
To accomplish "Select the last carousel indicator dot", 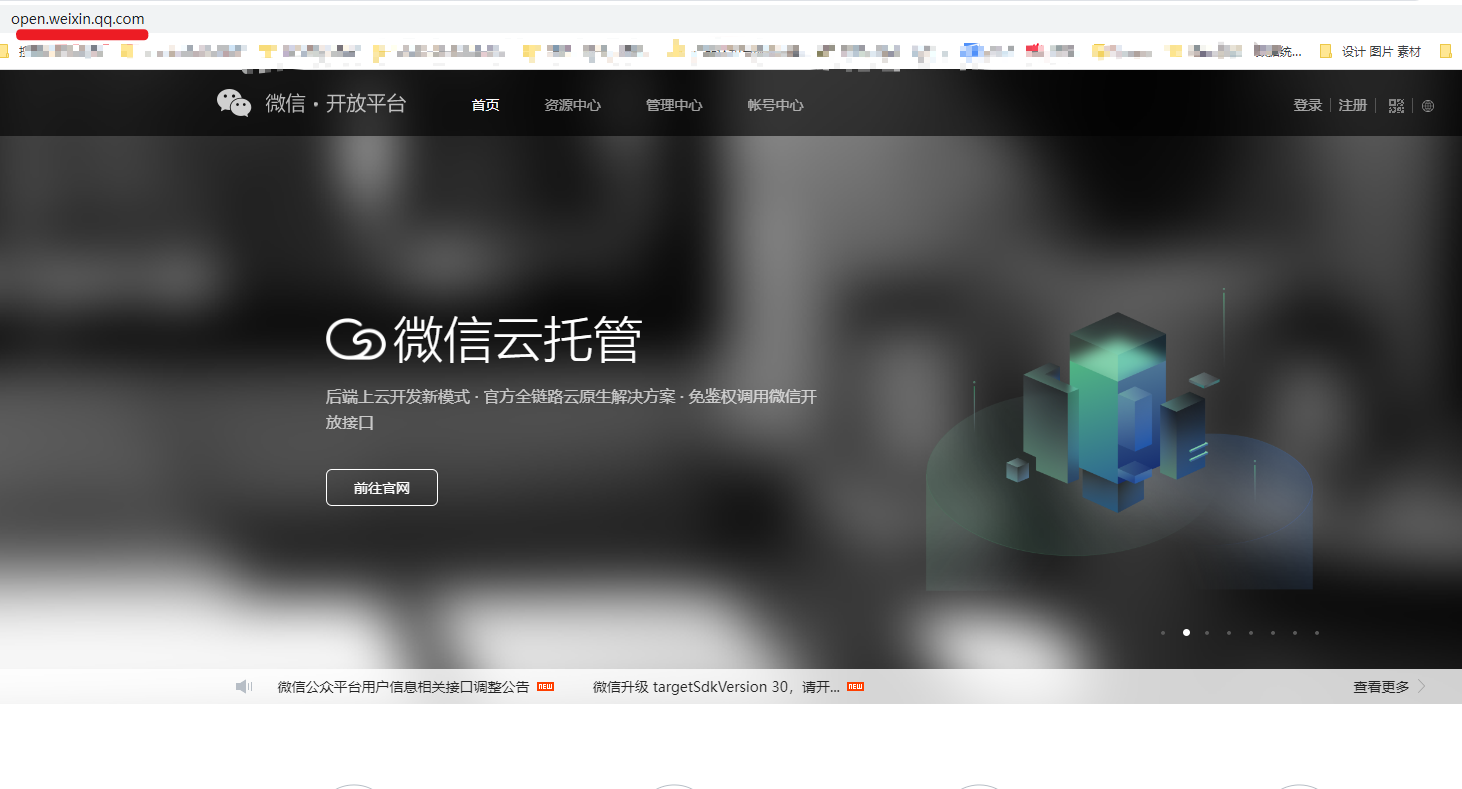I will tap(1317, 633).
